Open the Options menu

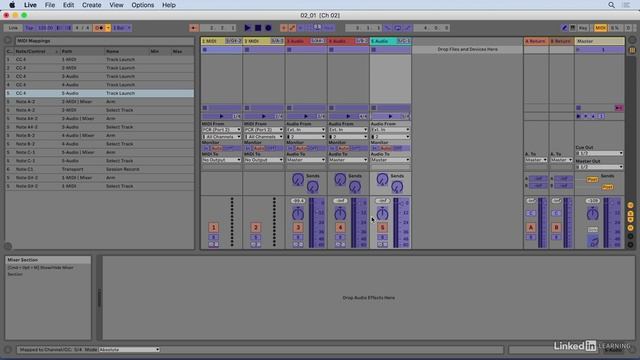click(142, 5)
